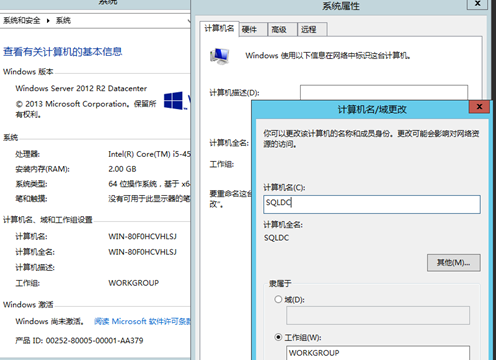Click the computer icon in 系统属性
Viewport: 496px width, 360px height.
pyautogui.click(x=220, y=56)
